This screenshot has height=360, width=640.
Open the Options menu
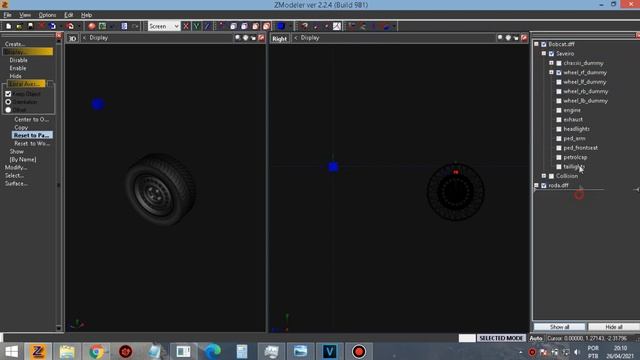click(x=47, y=15)
